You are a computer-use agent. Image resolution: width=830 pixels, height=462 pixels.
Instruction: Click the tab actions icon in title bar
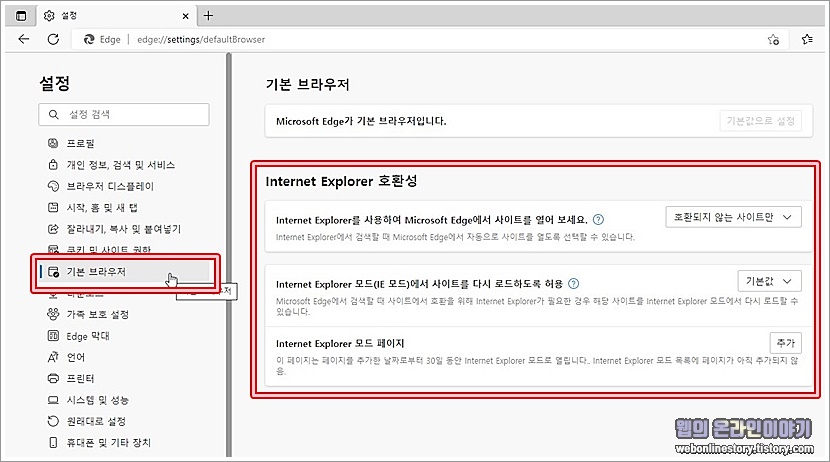(x=21, y=16)
